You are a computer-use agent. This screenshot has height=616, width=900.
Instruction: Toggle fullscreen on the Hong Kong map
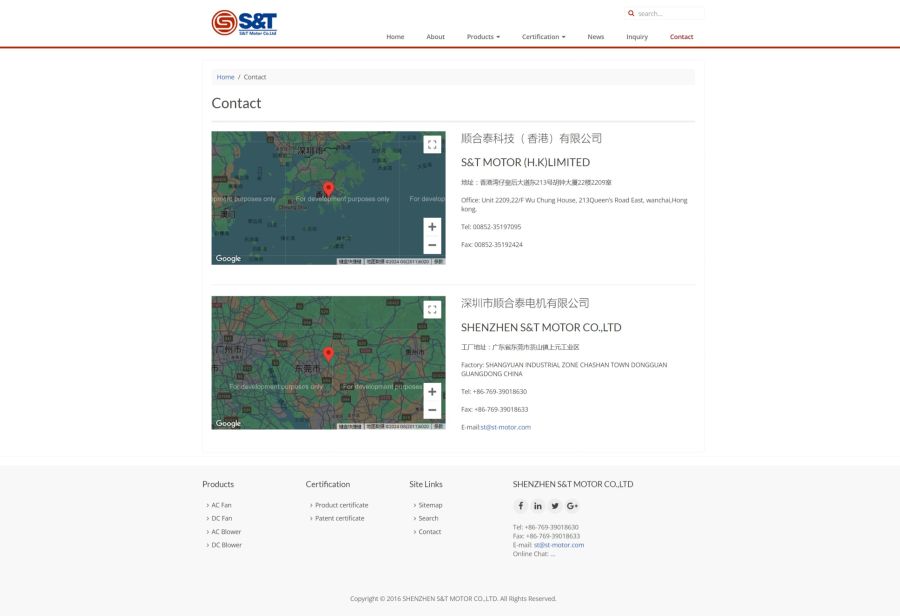point(432,144)
